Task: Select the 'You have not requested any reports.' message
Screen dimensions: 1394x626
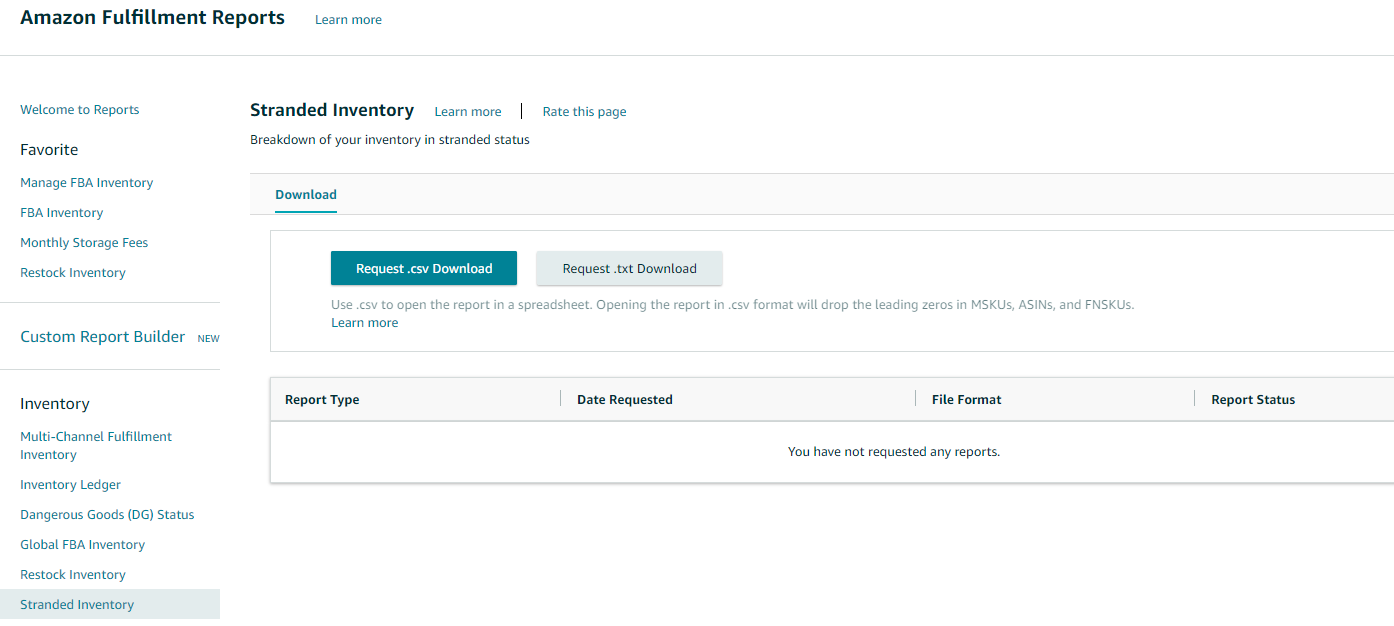Action: (894, 452)
